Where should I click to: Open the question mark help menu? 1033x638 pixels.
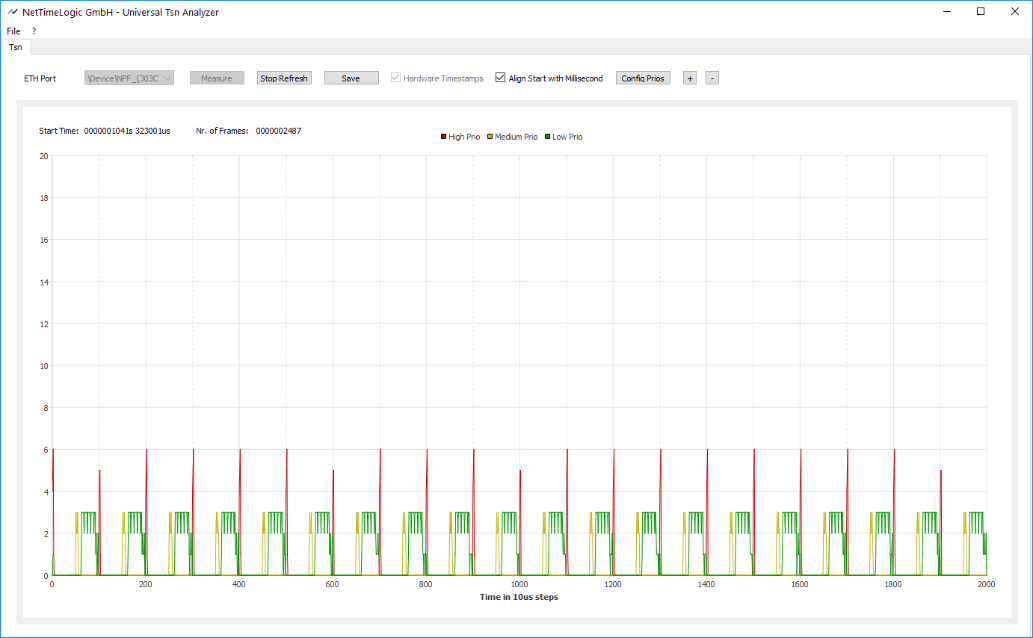coord(34,31)
